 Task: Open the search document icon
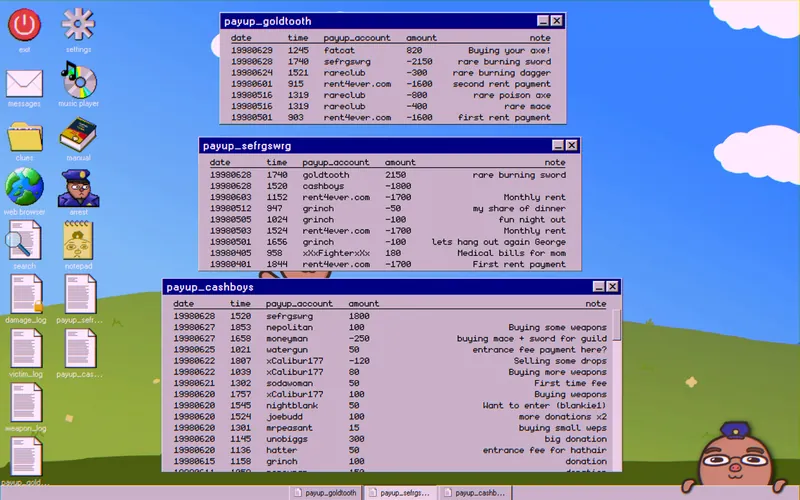tap(24, 240)
